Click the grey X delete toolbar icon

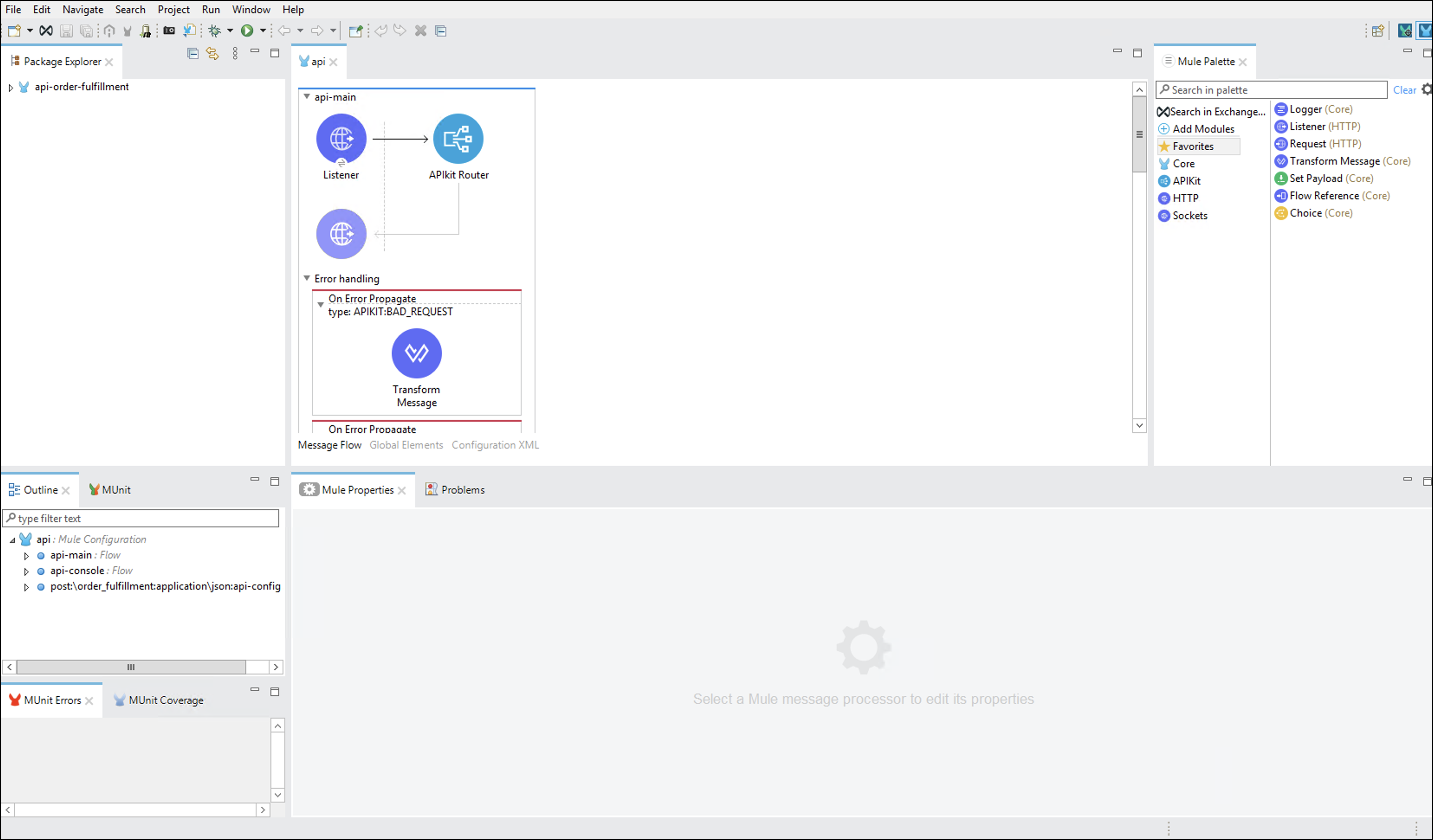click(421, 31)
